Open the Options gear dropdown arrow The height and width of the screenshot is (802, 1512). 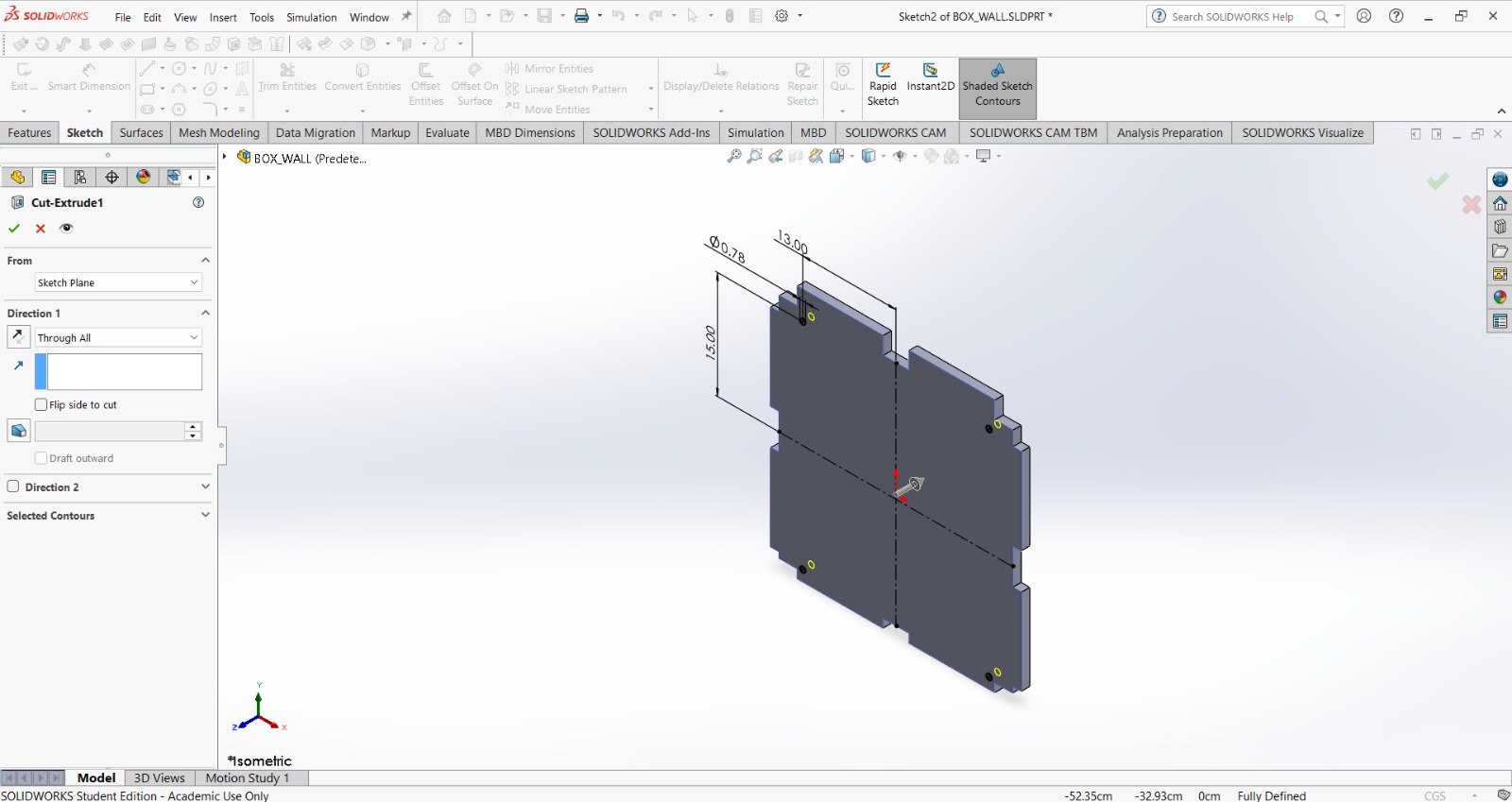800,16
